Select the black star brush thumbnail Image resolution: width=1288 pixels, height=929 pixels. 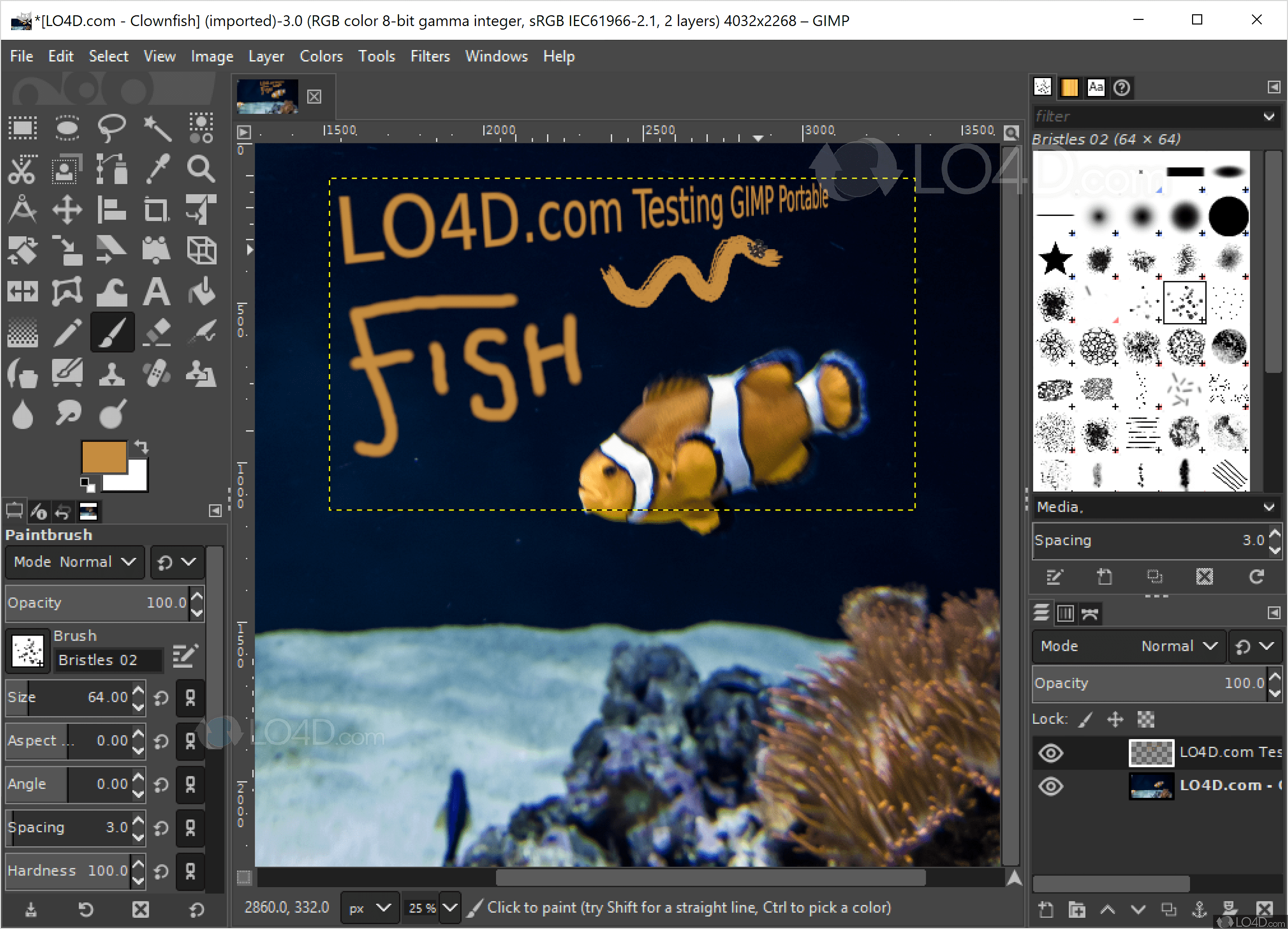(1055, 259)
